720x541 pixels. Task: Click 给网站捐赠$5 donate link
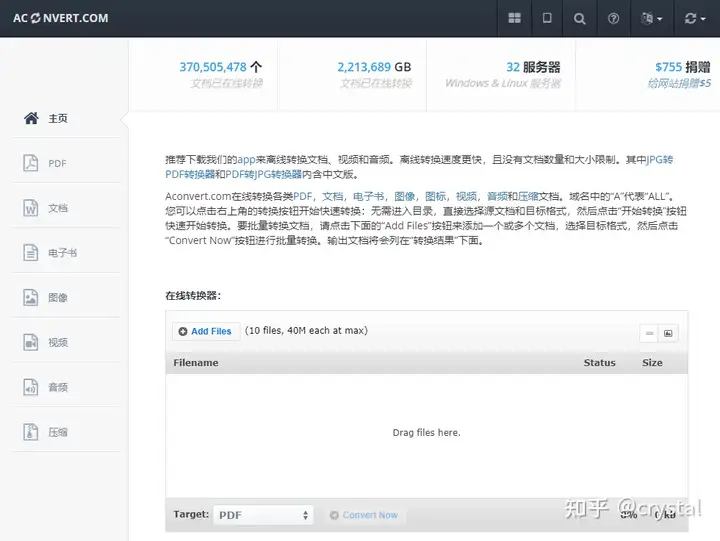[679, 83]
